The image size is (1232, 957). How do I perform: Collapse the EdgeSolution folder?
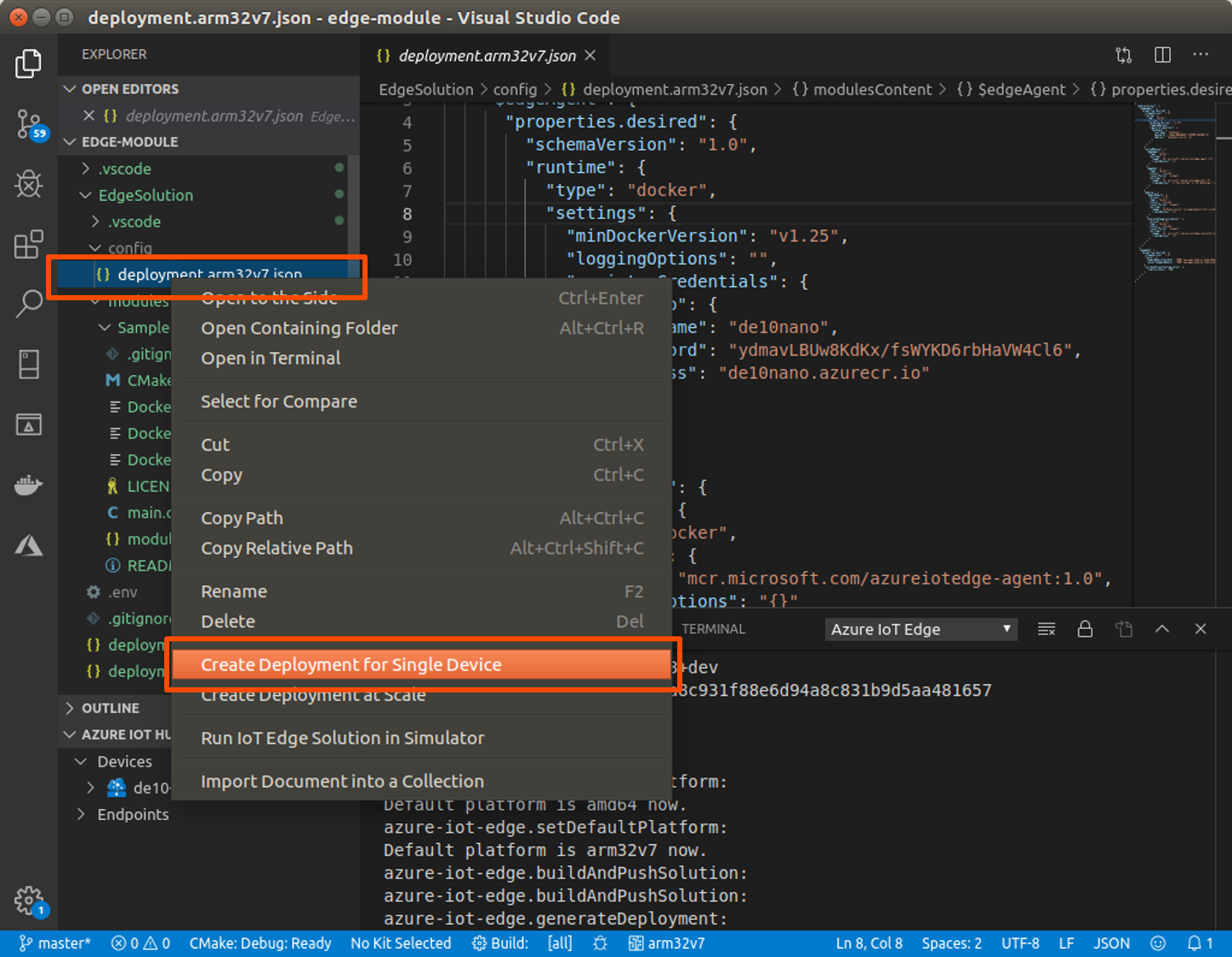coord(145,195)
